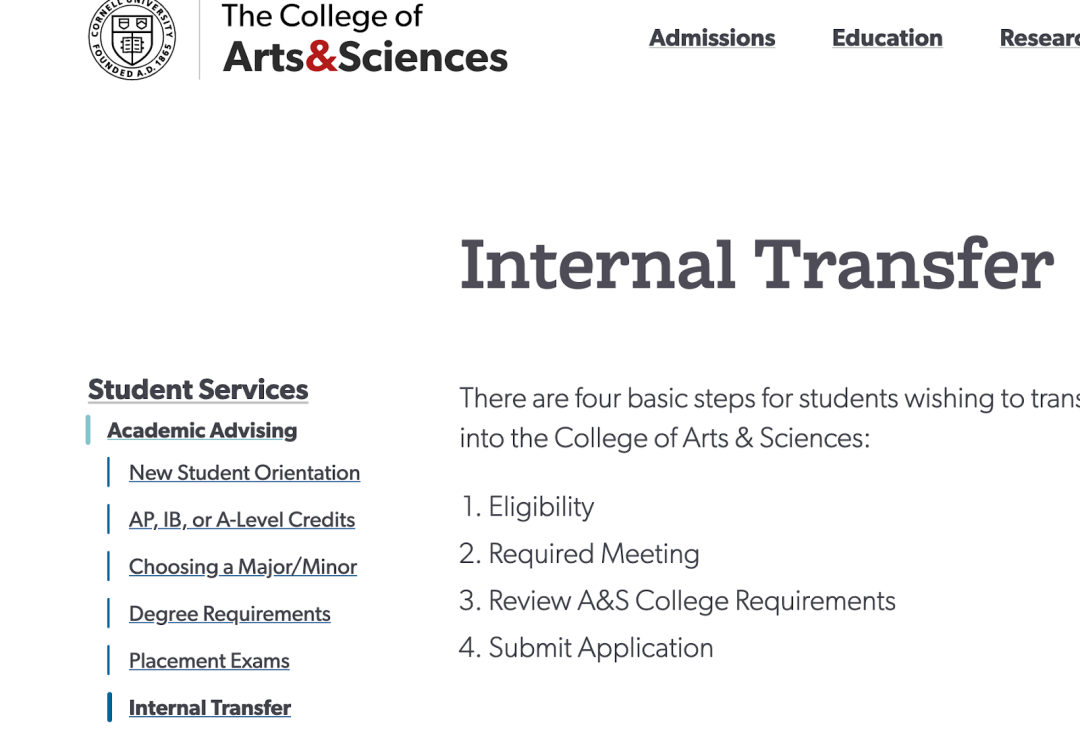Click the College of Arts & Sciences wordmark

[x=365, y=40]
